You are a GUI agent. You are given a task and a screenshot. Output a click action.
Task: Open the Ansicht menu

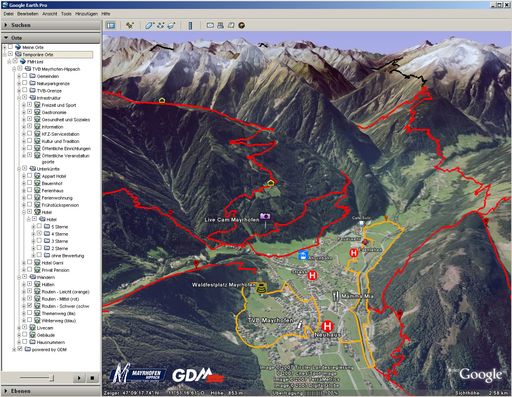pos(50,14)
